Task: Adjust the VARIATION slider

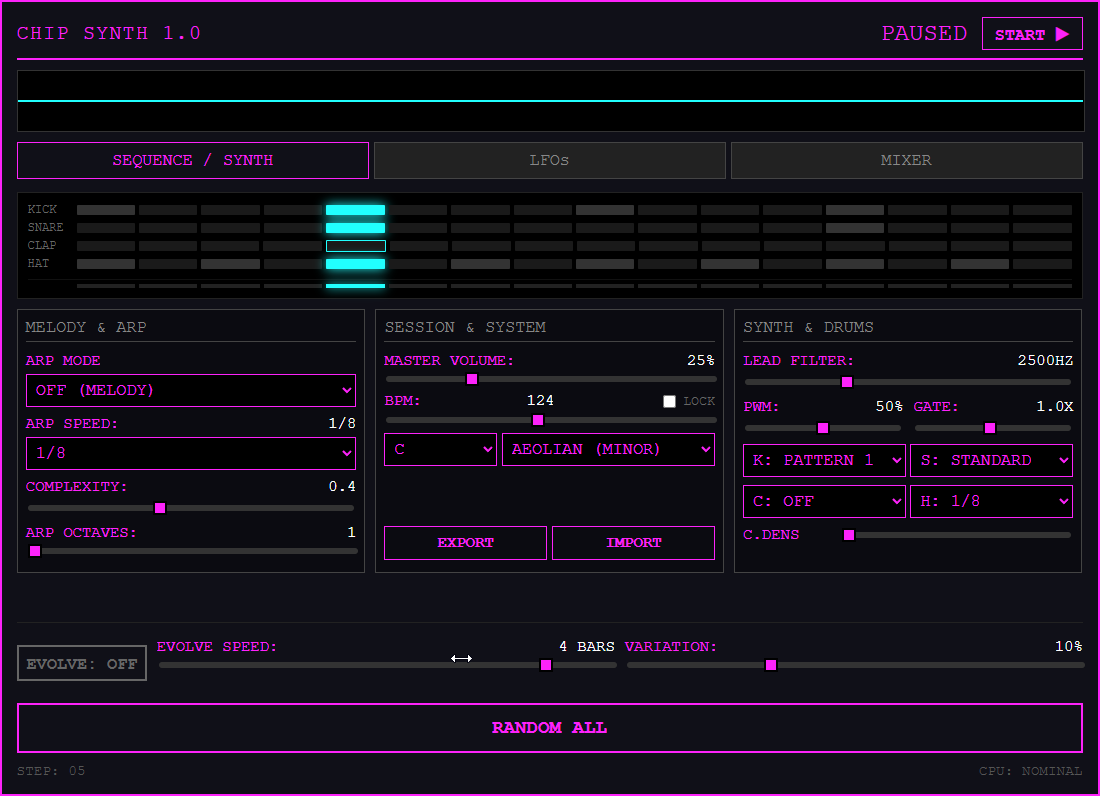Action: coord(856,665)
